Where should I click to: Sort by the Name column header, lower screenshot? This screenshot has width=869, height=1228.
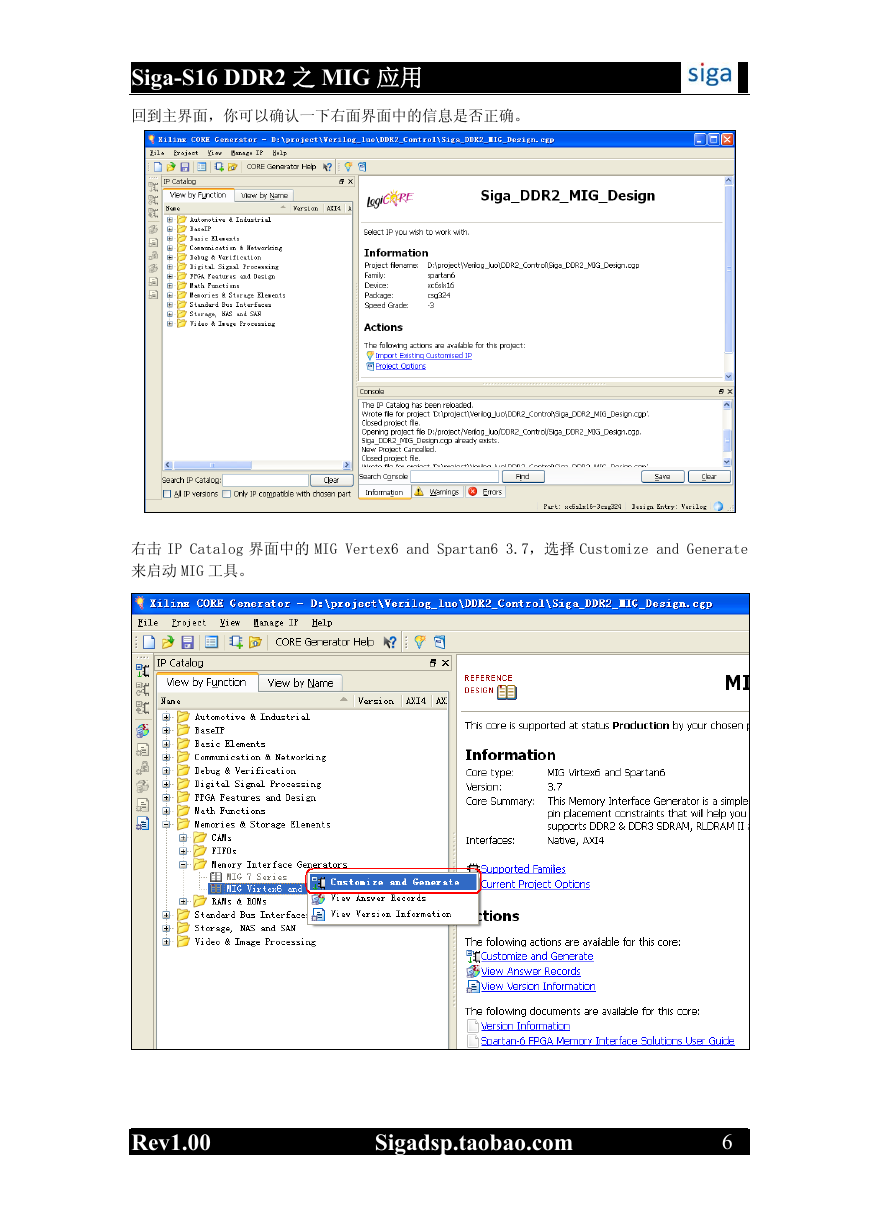pyautogui.click(x=253, y=701)
